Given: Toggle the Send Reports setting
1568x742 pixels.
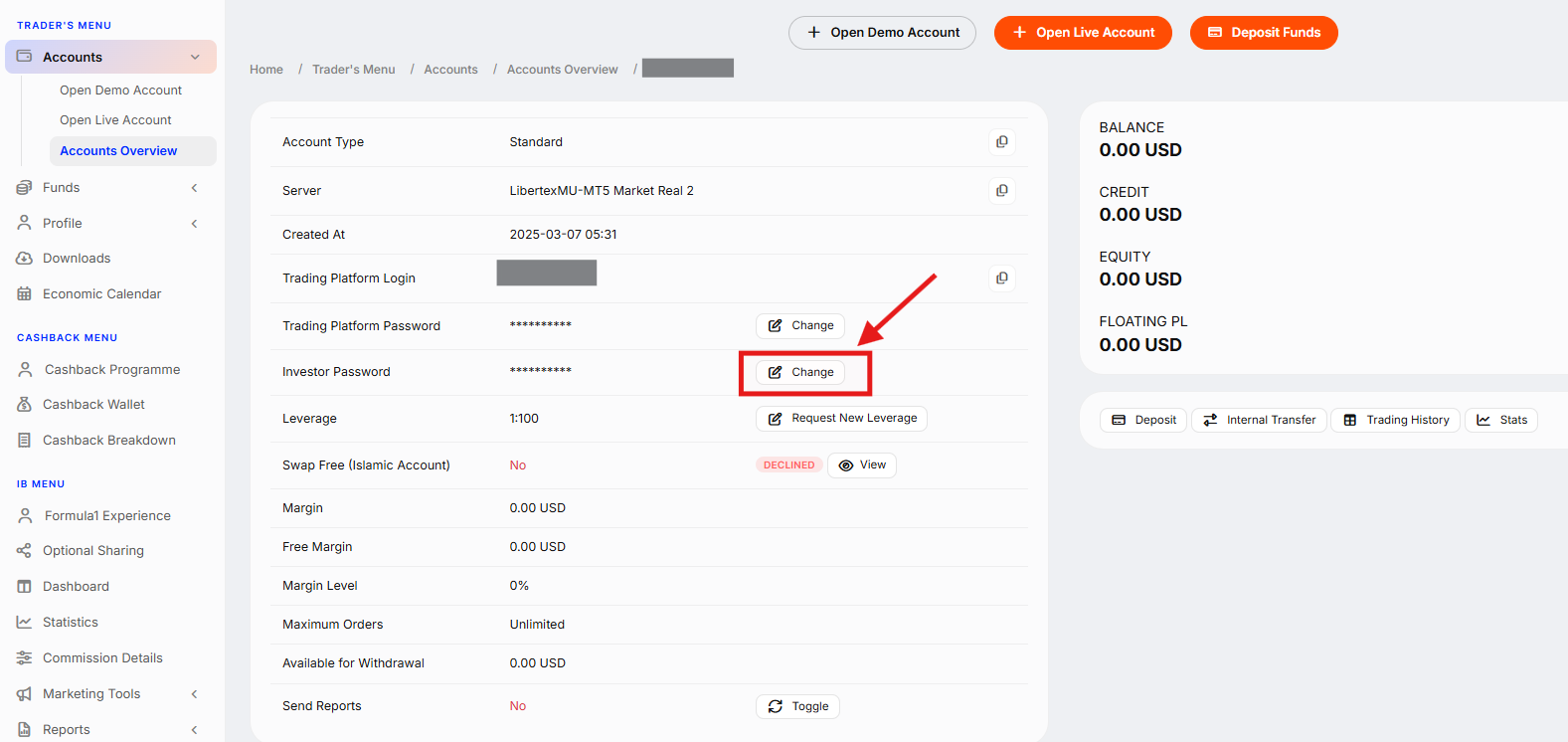Looking at the screenshot, I should pyautogui.click(x=797, y=706).
